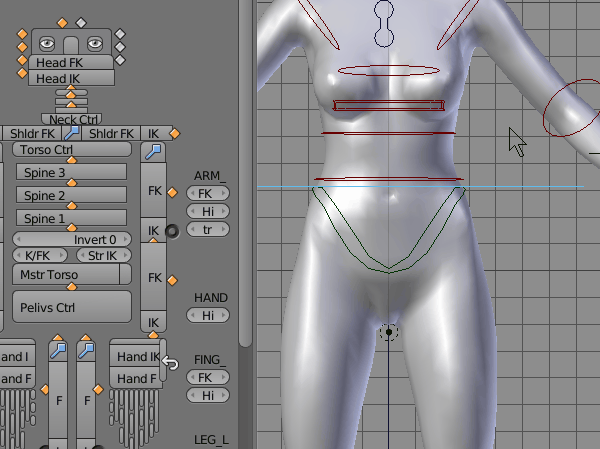Image resolution: width=600 pixels, height=449 pixels.
Task: Click the black ring beside arm IK
Action: point(172,231)
